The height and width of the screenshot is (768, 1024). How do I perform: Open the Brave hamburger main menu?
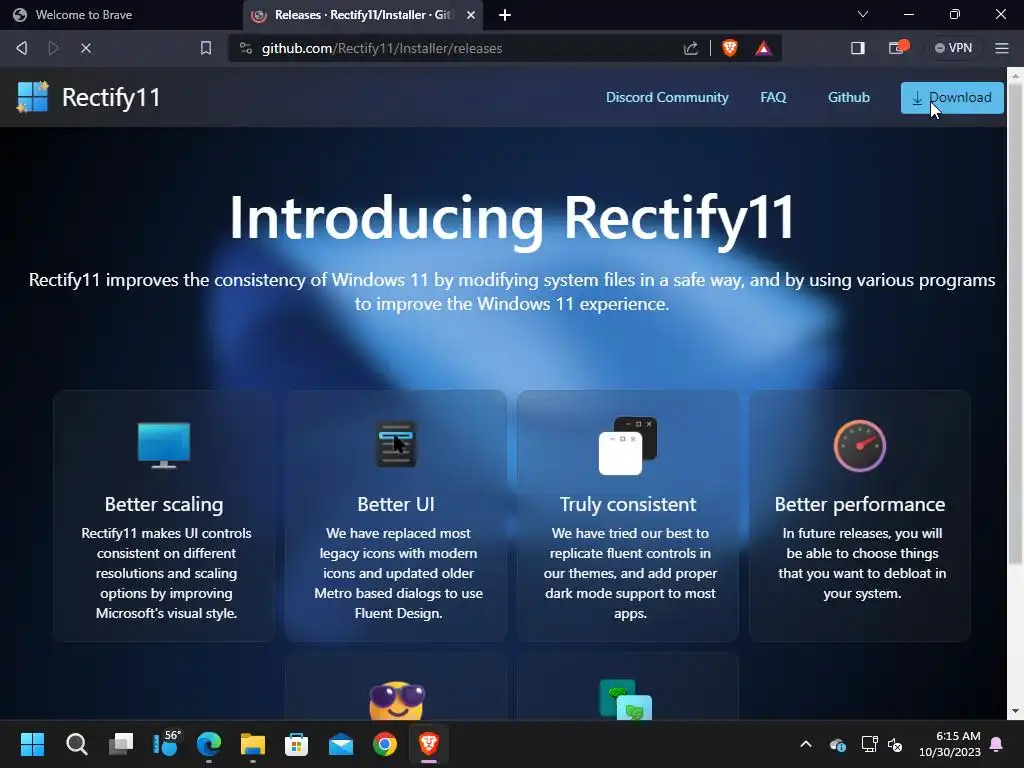(x=1002, y=48)
